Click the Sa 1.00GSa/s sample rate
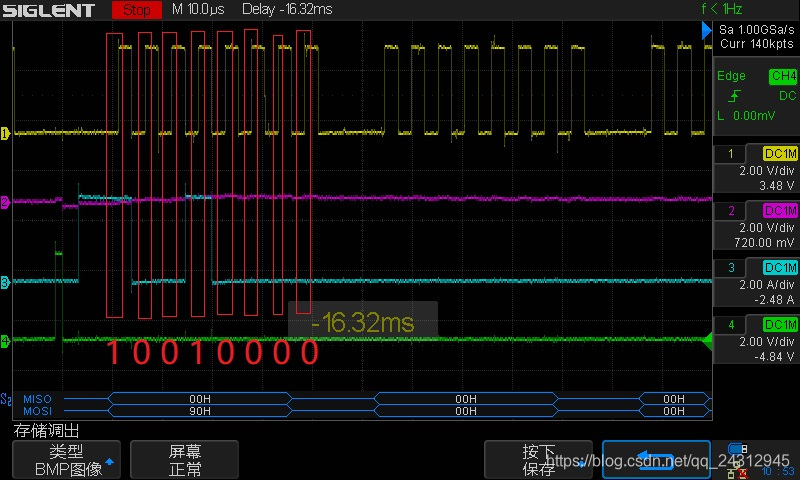This screenshot has width=800, height=480. pos(757,30)
